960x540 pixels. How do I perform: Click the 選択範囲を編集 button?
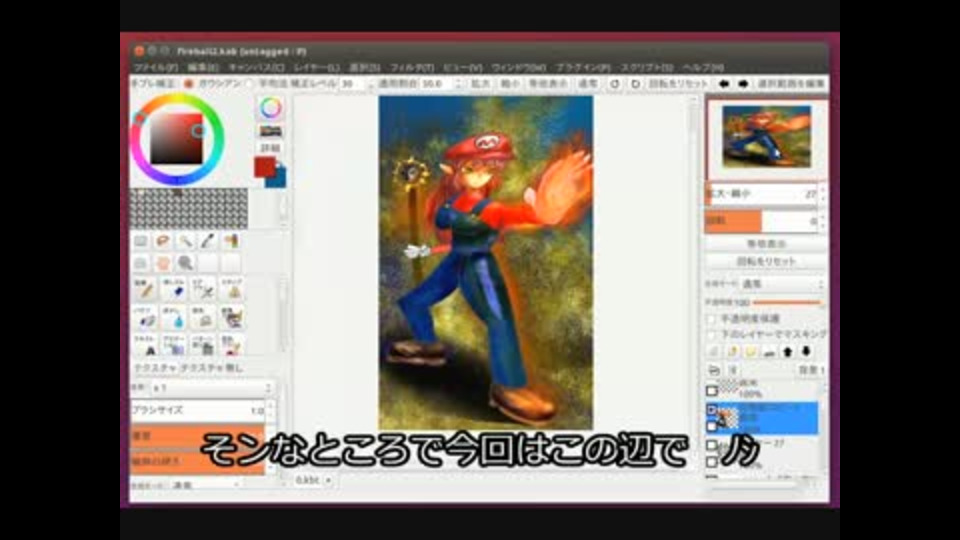[791, 84]
